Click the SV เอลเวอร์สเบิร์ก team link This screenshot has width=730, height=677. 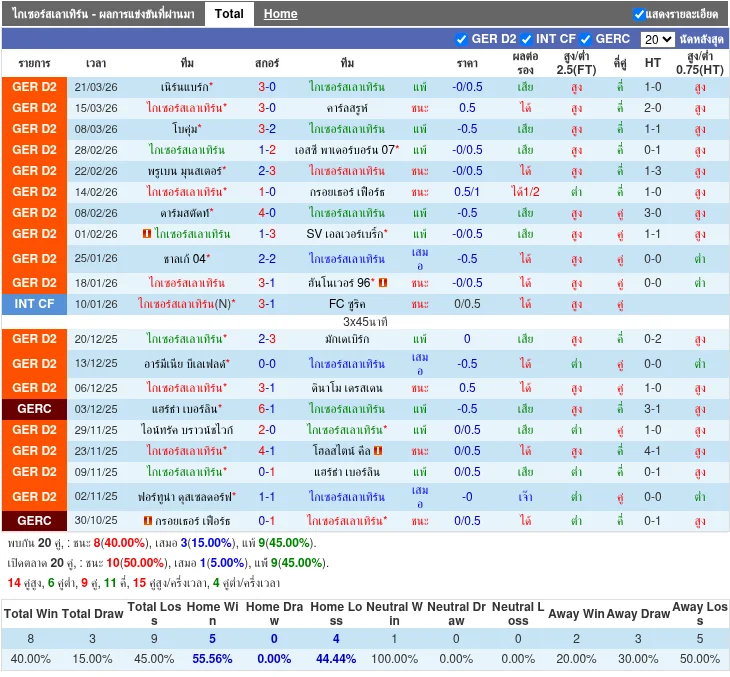point(345,234)
